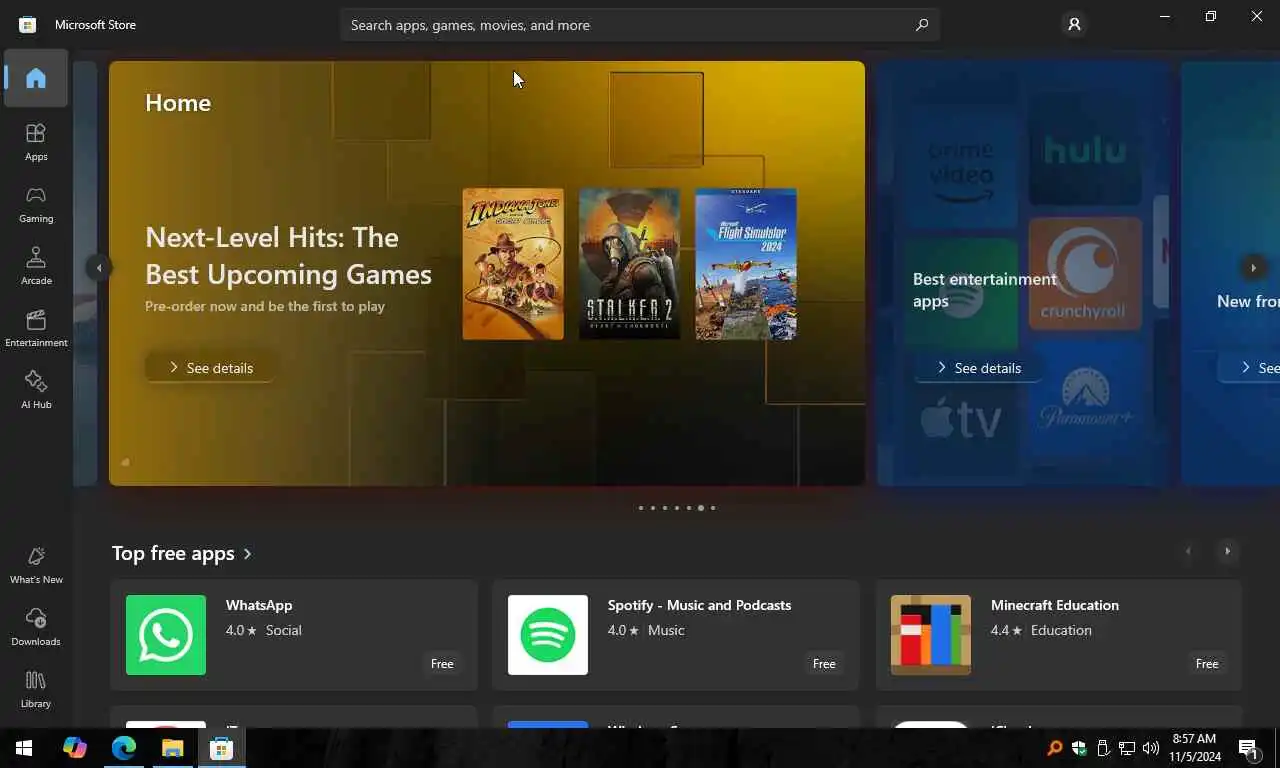This screenshot has height=768, width=1280.
Task: Click the search magnifier icon
Action: 922,25
